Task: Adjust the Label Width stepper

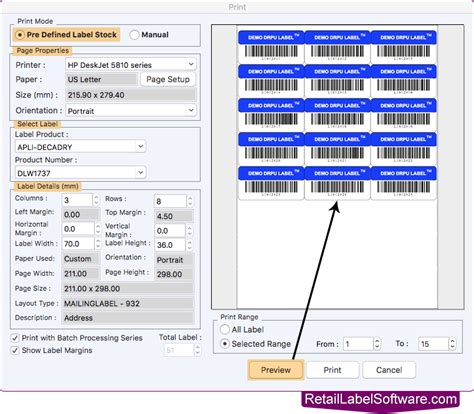Action: [98, 244]
